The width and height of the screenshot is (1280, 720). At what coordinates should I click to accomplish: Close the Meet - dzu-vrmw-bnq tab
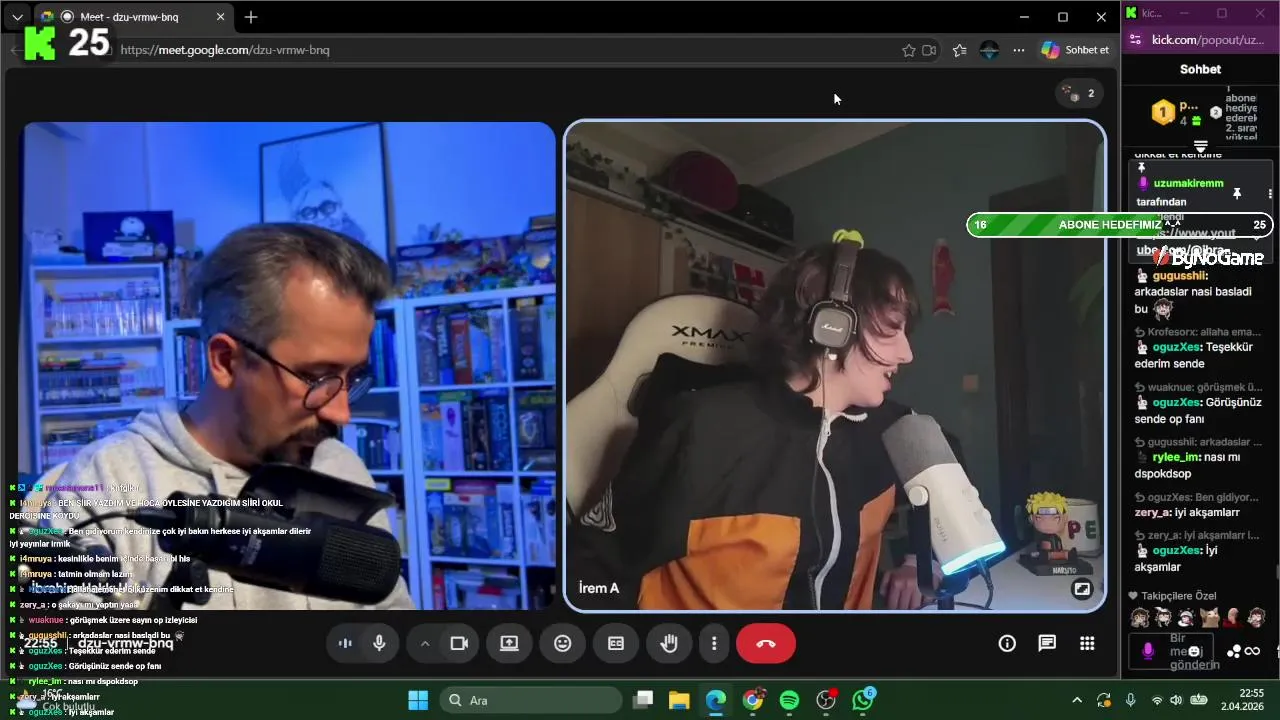(x=221, y=17)
